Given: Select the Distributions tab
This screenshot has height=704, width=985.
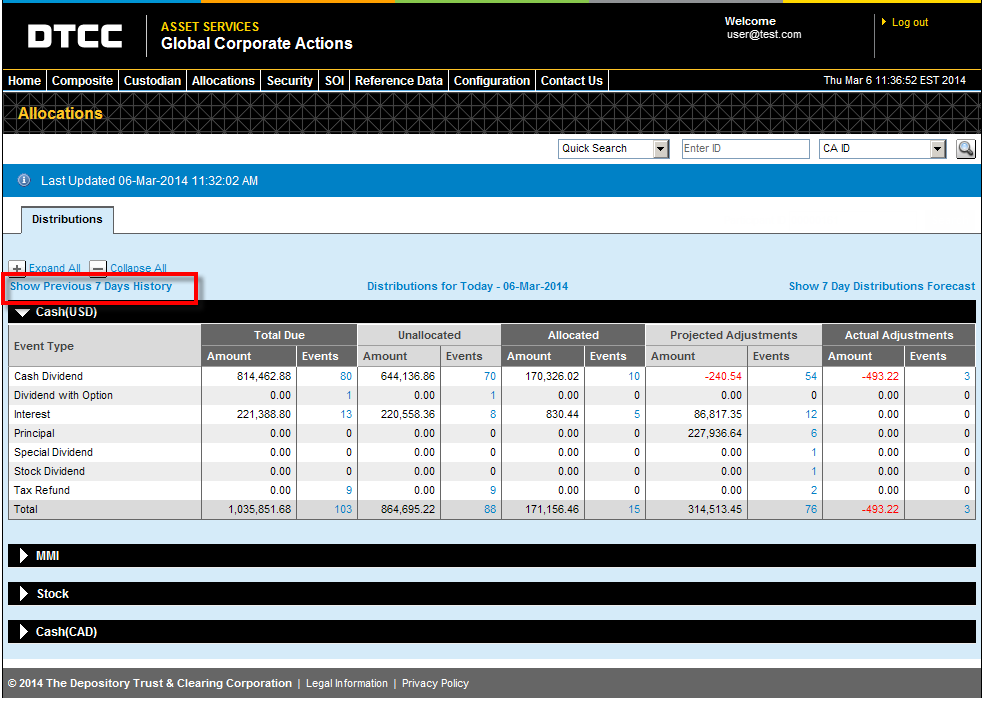Looking at the screenshot, I should (x=67, y=219).
